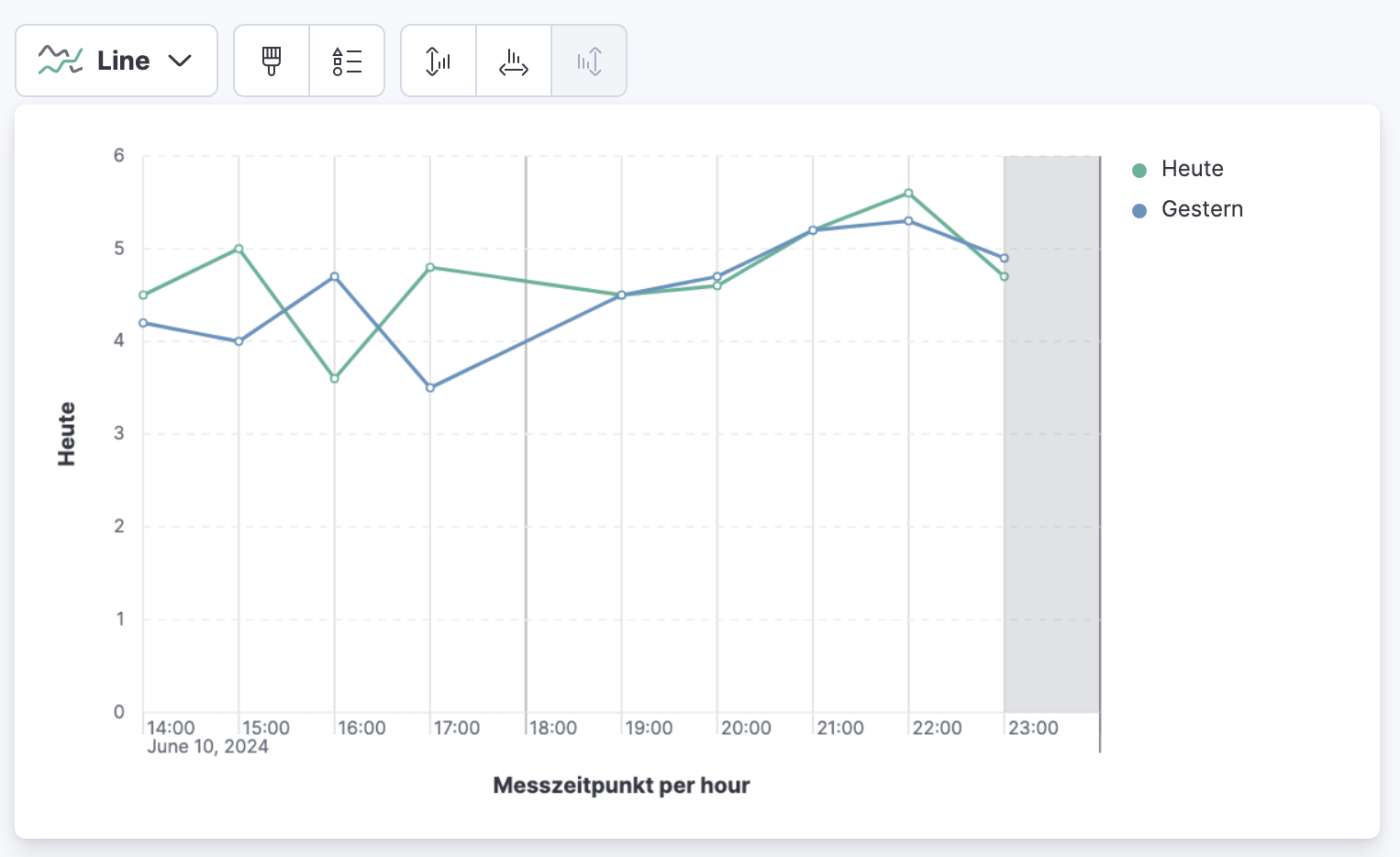The image size is (1400, 857).
Task: Open the series settings list icon
Action: (347, 60)
